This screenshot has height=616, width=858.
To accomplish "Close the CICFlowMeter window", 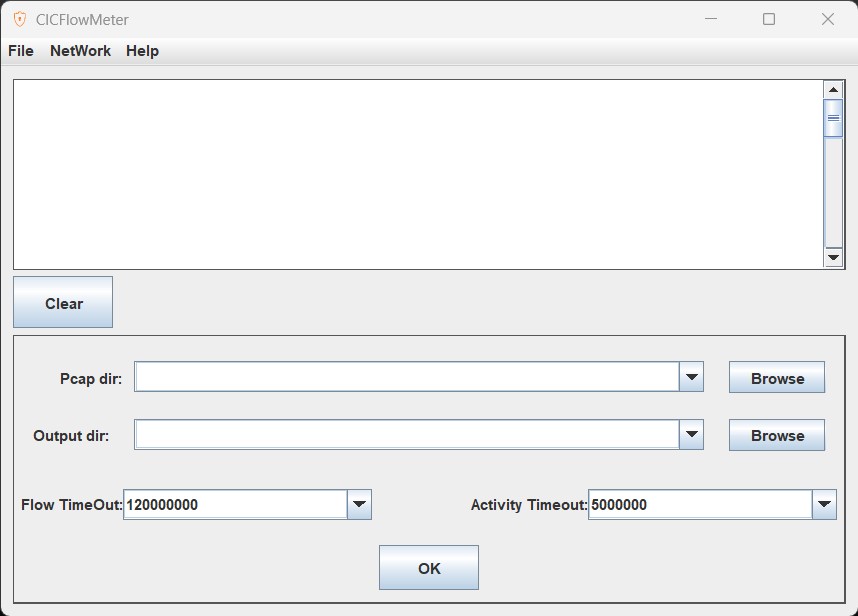I will (828, 19).
